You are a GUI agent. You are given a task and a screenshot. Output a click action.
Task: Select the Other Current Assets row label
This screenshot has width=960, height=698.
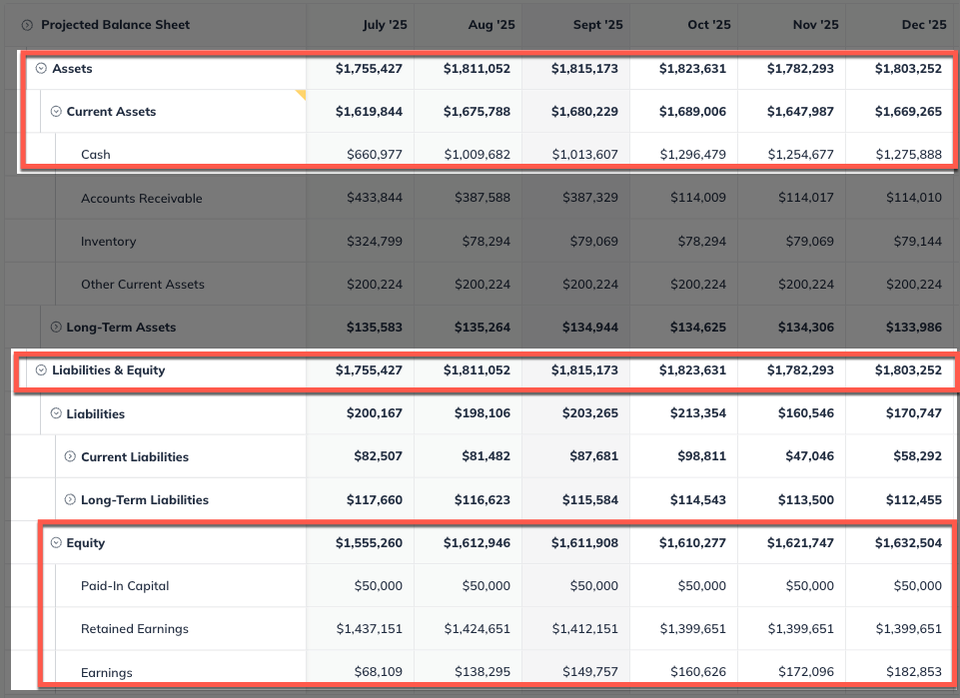click(x=143, y=284)
